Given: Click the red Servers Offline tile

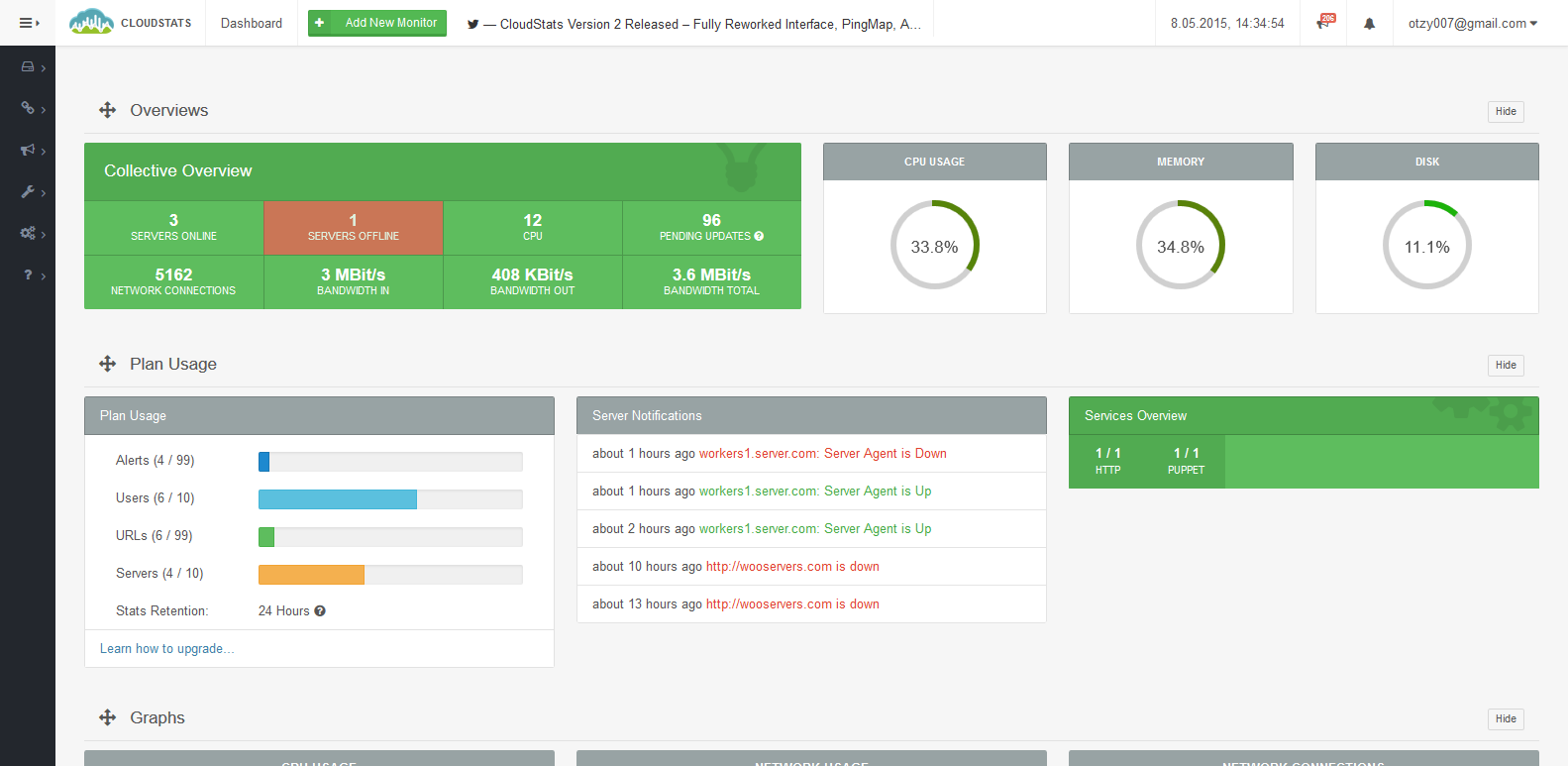Looking at the screenshot, I should pos(353,228).
